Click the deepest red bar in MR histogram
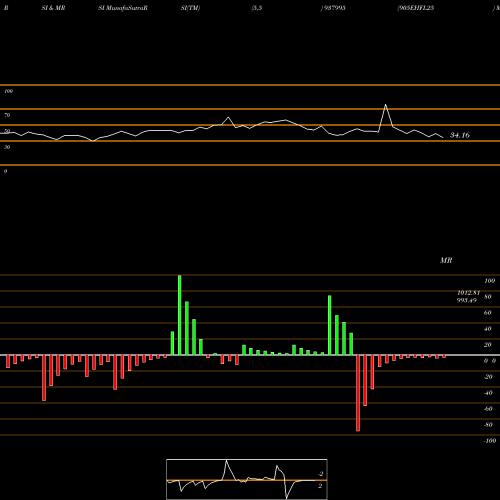This screenshot has height=500, width=500. coord(358,393)
